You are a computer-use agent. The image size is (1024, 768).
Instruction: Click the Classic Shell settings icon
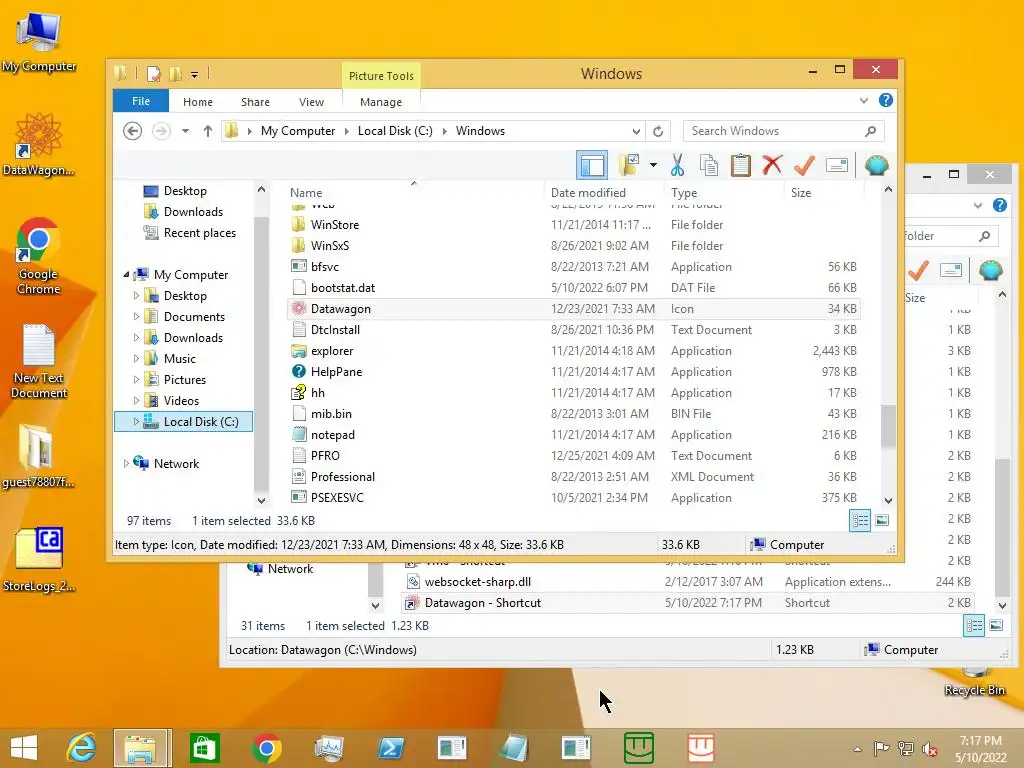point(876,165)
